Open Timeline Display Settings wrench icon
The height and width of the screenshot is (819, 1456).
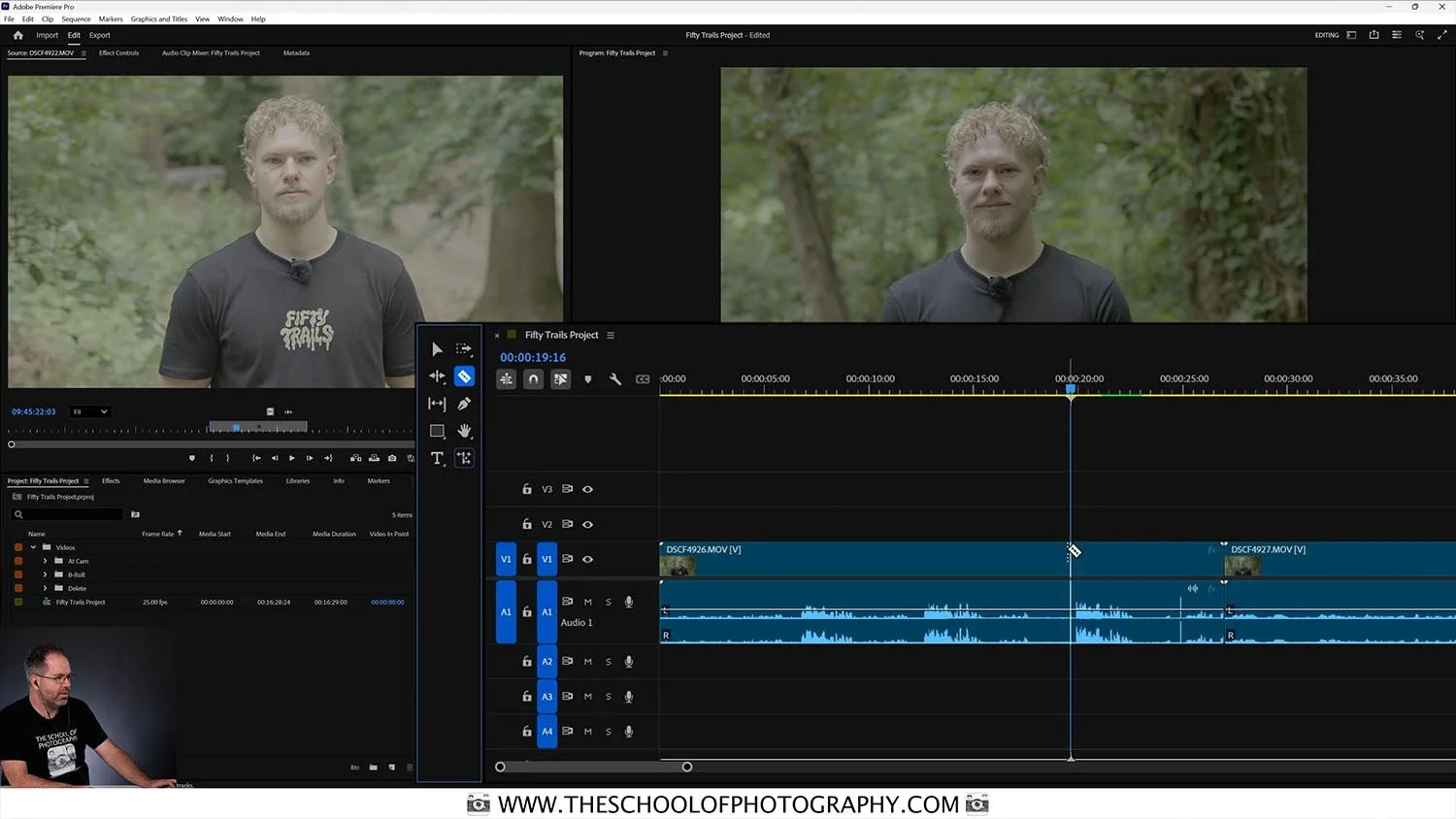coord(614,378)
